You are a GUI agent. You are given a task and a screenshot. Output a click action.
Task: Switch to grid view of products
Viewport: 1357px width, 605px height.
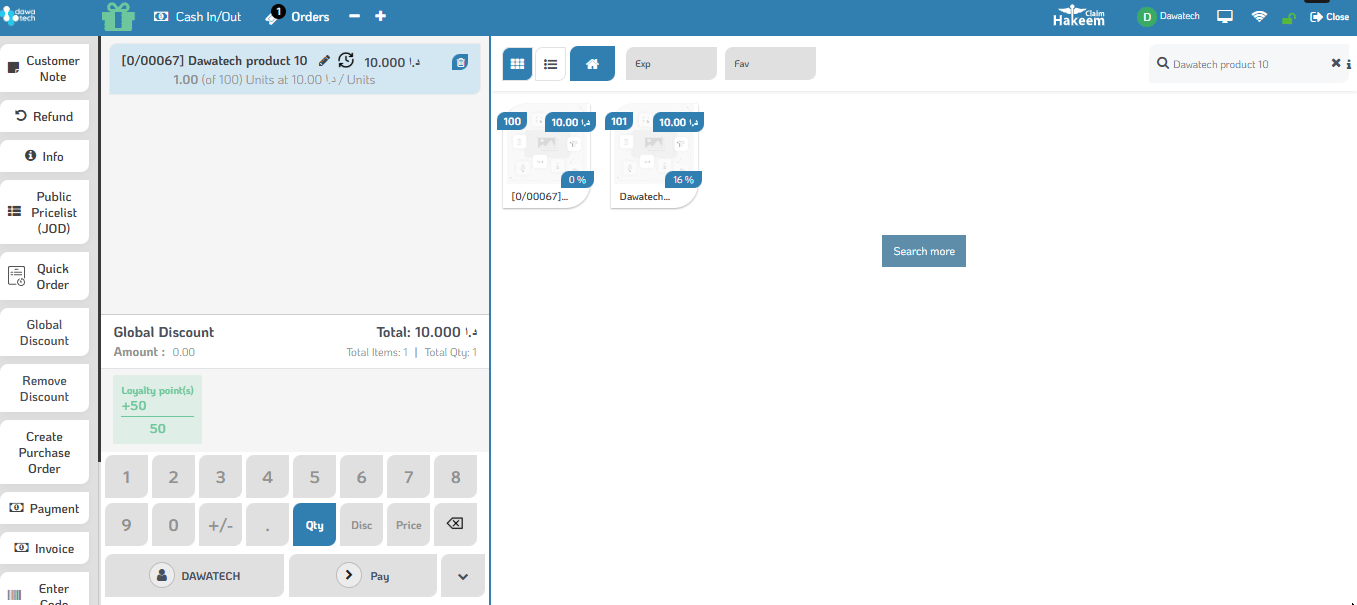click(517, 64)
